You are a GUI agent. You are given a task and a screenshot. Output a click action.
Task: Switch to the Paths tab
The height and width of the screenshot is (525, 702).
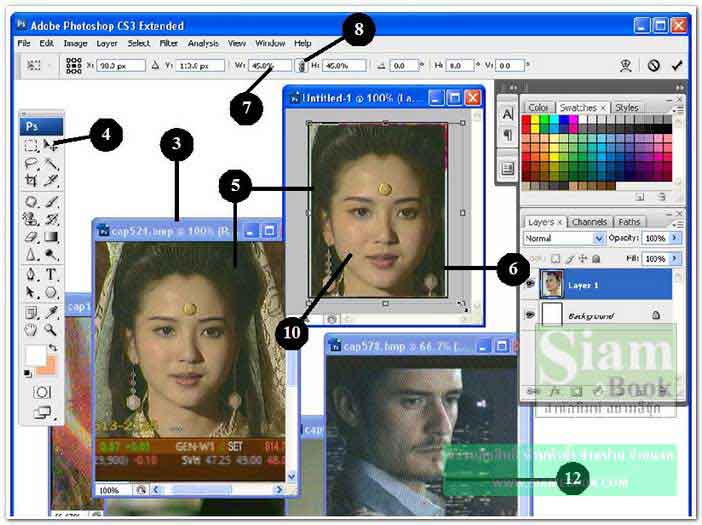point(629,222)
